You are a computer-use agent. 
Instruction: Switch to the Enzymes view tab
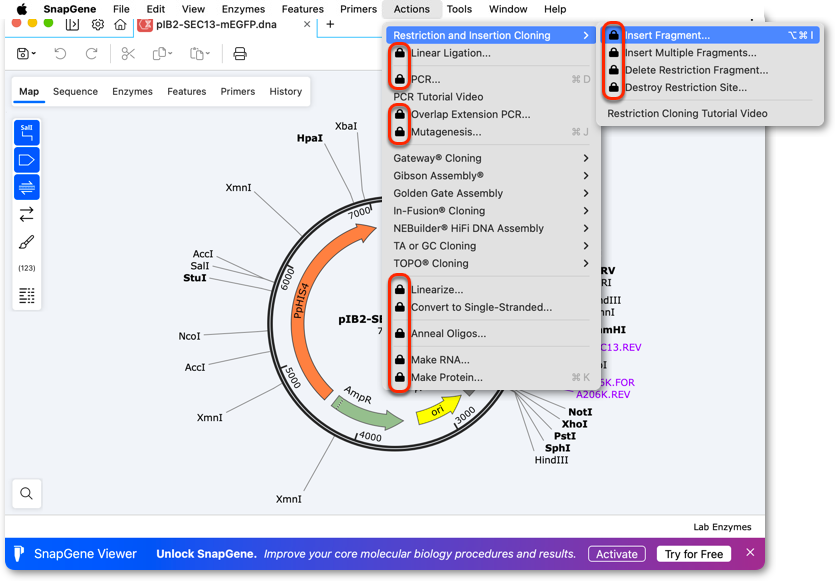(x=132, y=92)
